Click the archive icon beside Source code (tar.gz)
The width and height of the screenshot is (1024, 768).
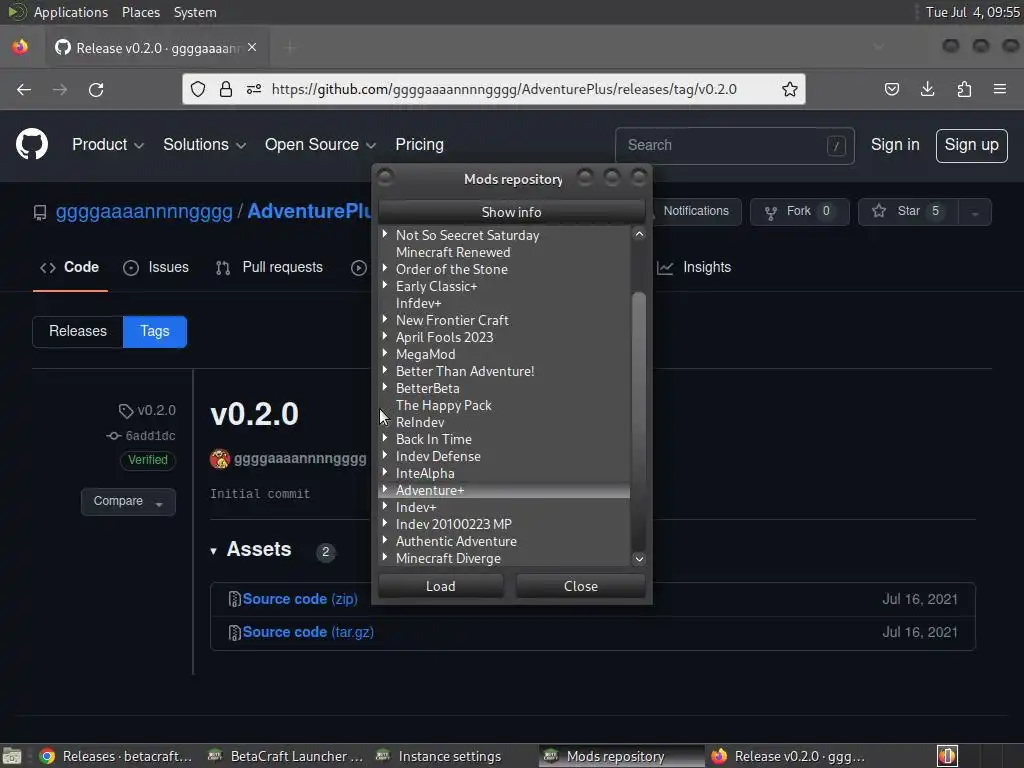coord(234,633)
